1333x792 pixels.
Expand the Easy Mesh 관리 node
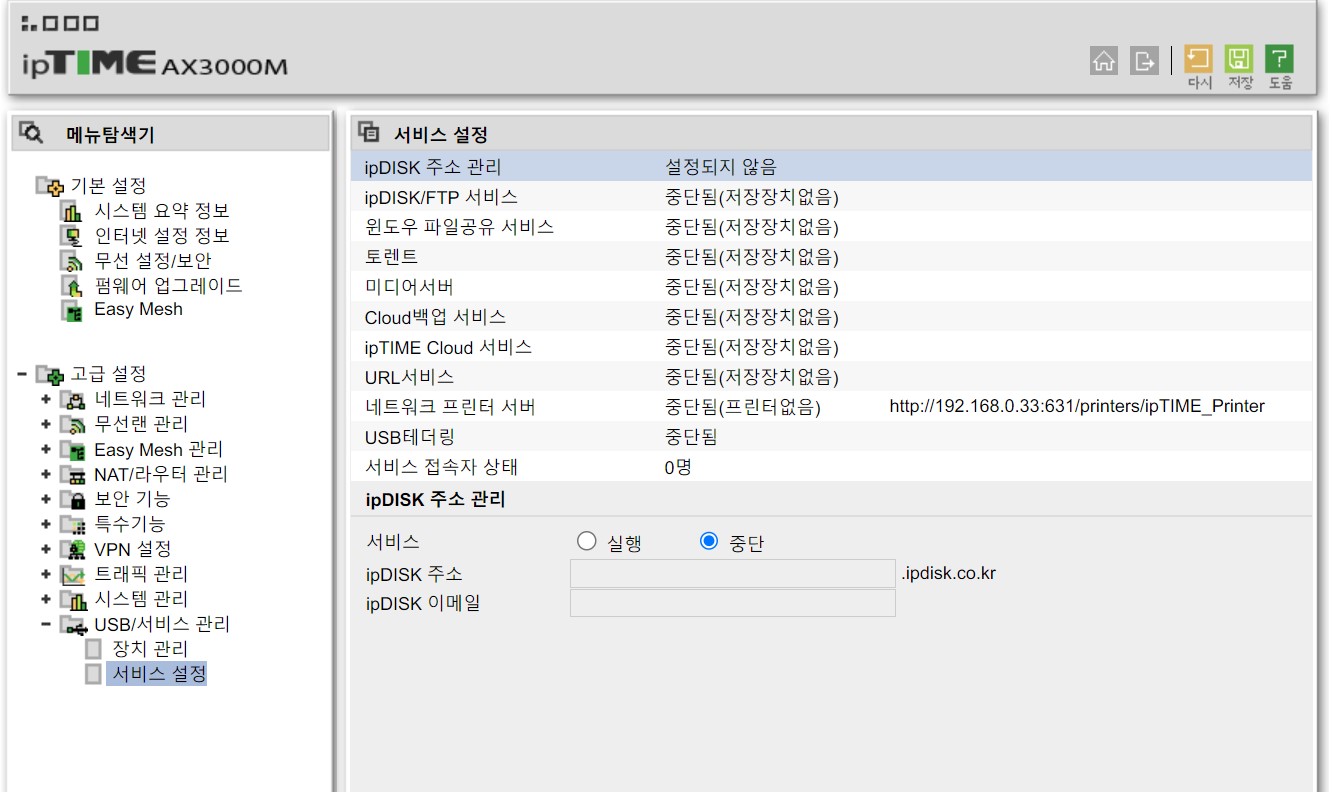pos(46,449)
